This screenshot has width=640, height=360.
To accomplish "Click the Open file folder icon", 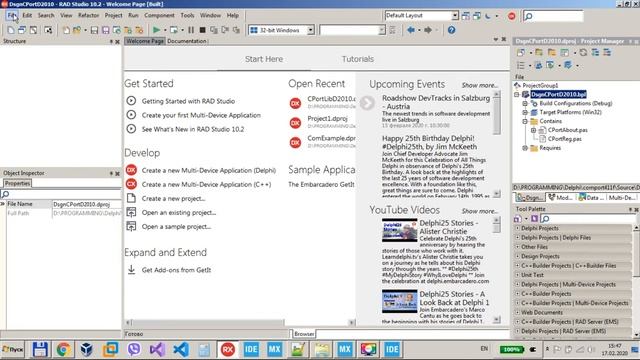I will (x=76, y=30).
